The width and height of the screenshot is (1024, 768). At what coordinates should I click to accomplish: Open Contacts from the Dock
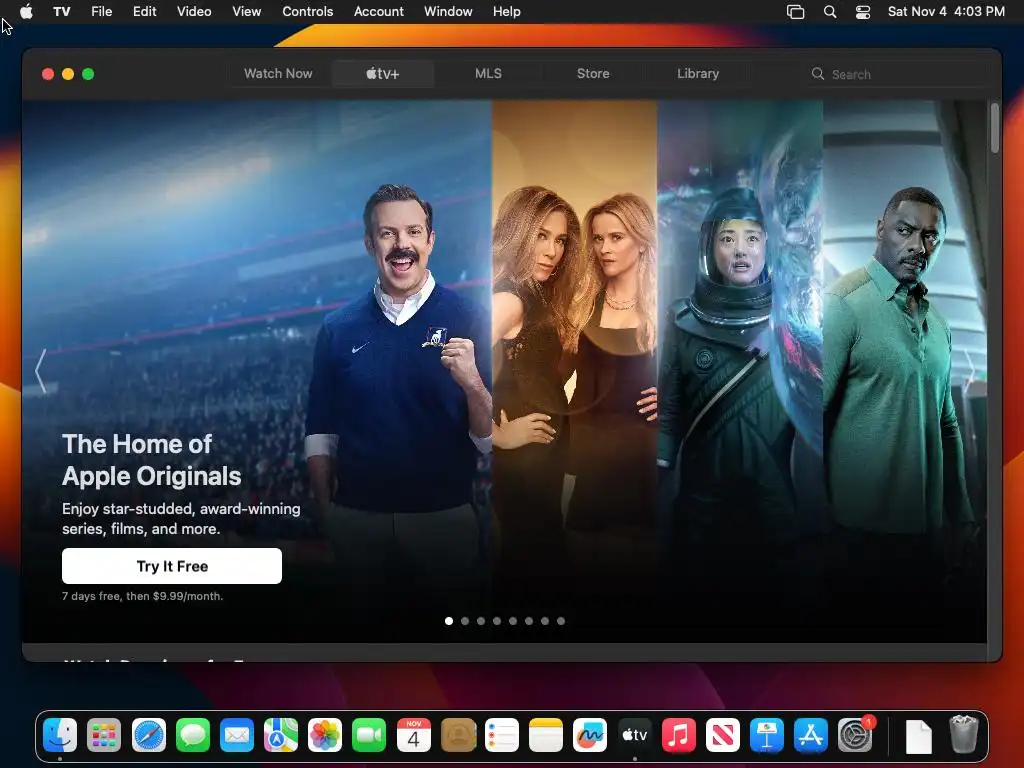458,735
